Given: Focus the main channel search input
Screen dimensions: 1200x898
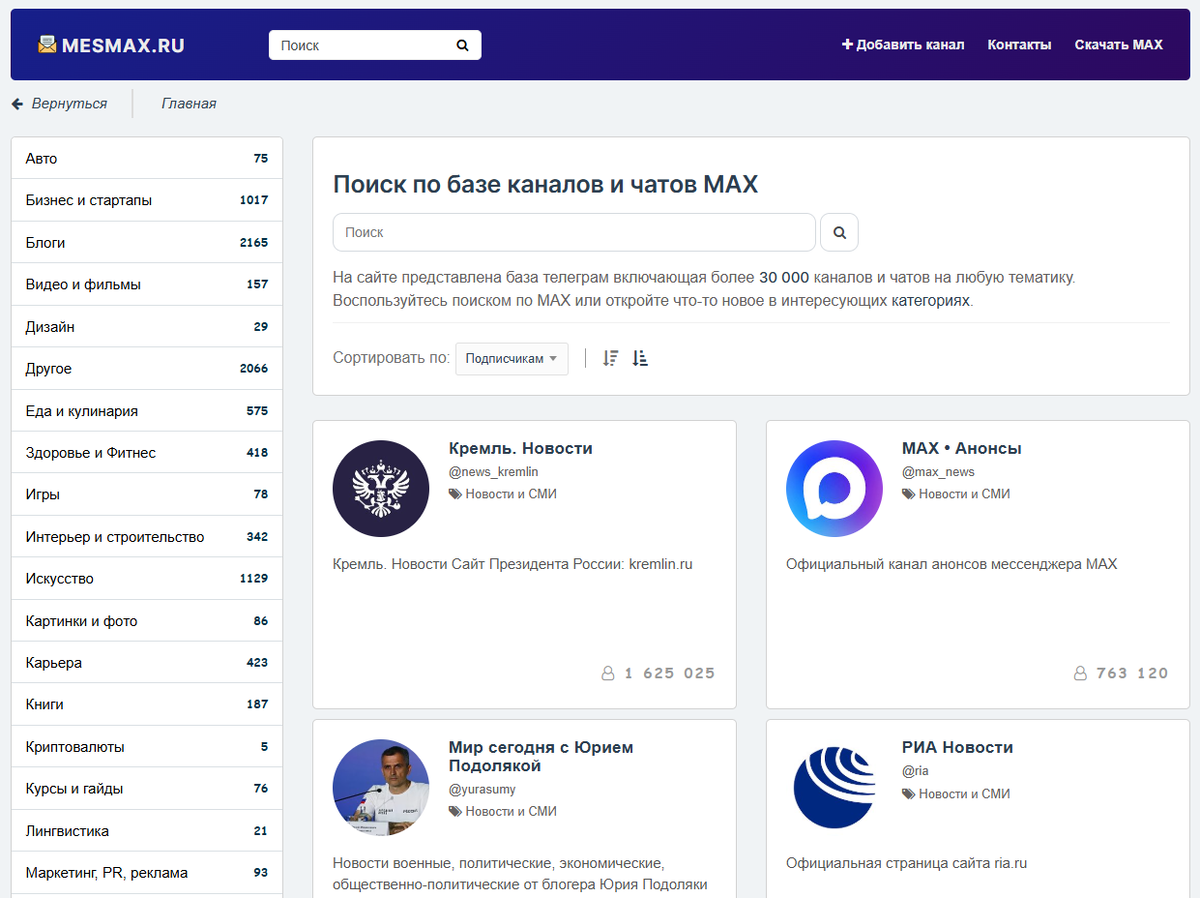Looking at the screenshot, I should pos(574,232).
